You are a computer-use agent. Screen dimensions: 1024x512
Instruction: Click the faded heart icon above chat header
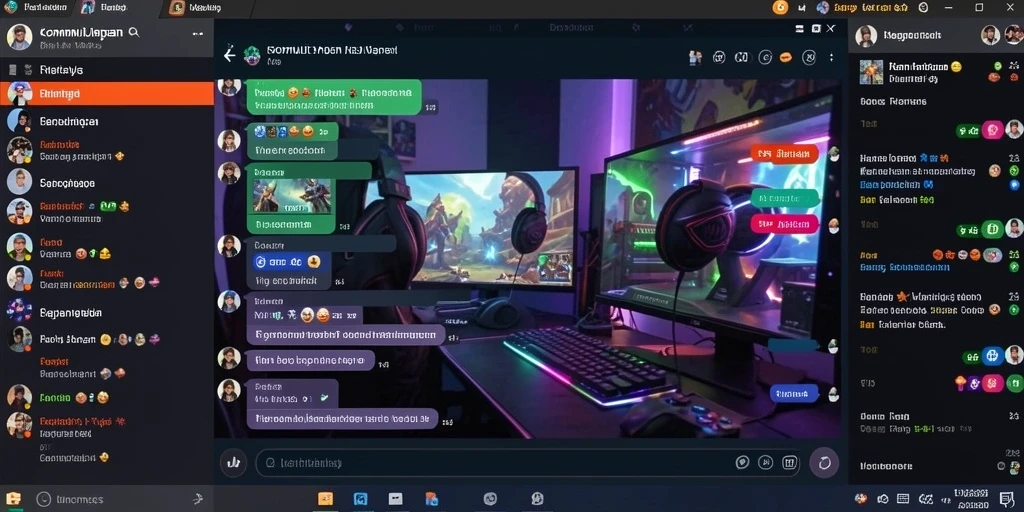click(x=349, y=27)
